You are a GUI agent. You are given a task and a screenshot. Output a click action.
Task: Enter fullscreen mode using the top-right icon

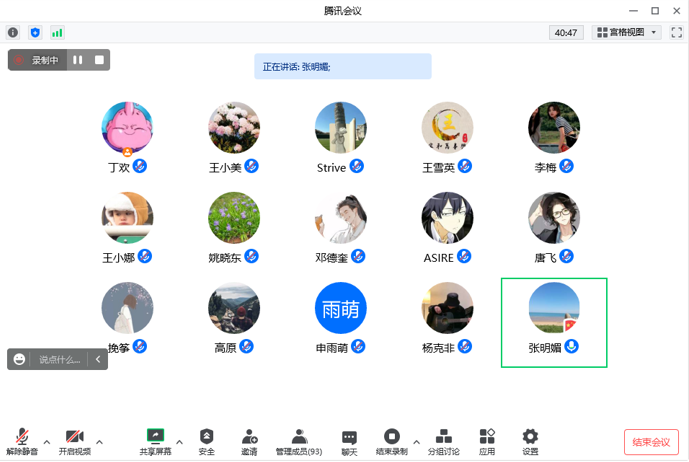(x=677, y=33)
